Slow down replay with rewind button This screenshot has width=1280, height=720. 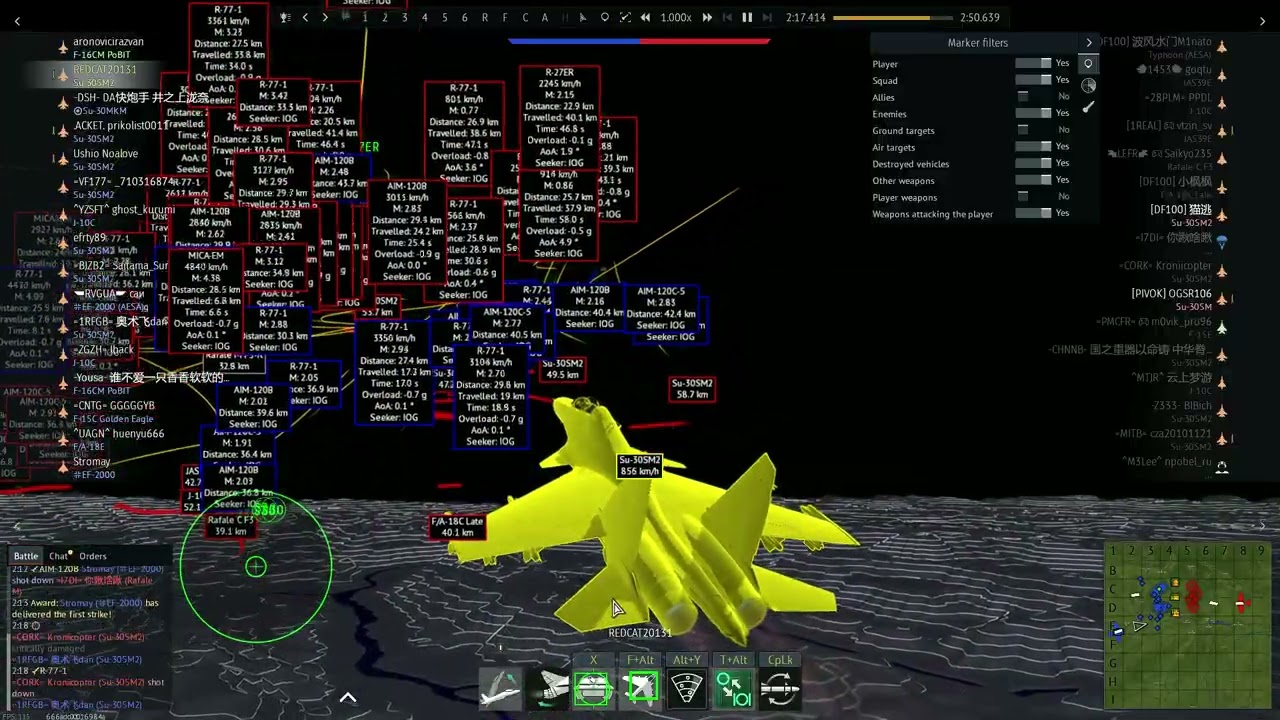[x=646, y=17]
